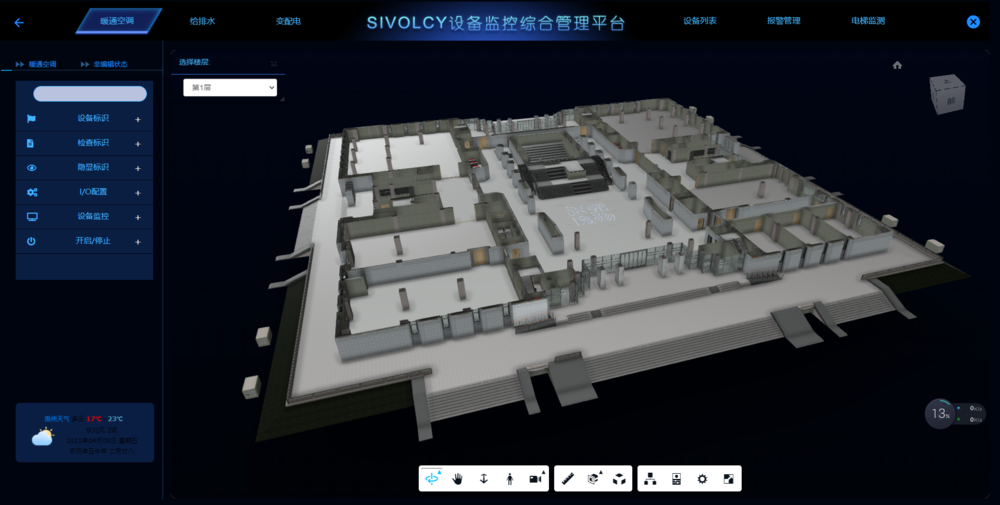The image size is (1000, 505).
Task: Open 电梯监测 menu
Action: pyautogui.click(x=867, y=21)
